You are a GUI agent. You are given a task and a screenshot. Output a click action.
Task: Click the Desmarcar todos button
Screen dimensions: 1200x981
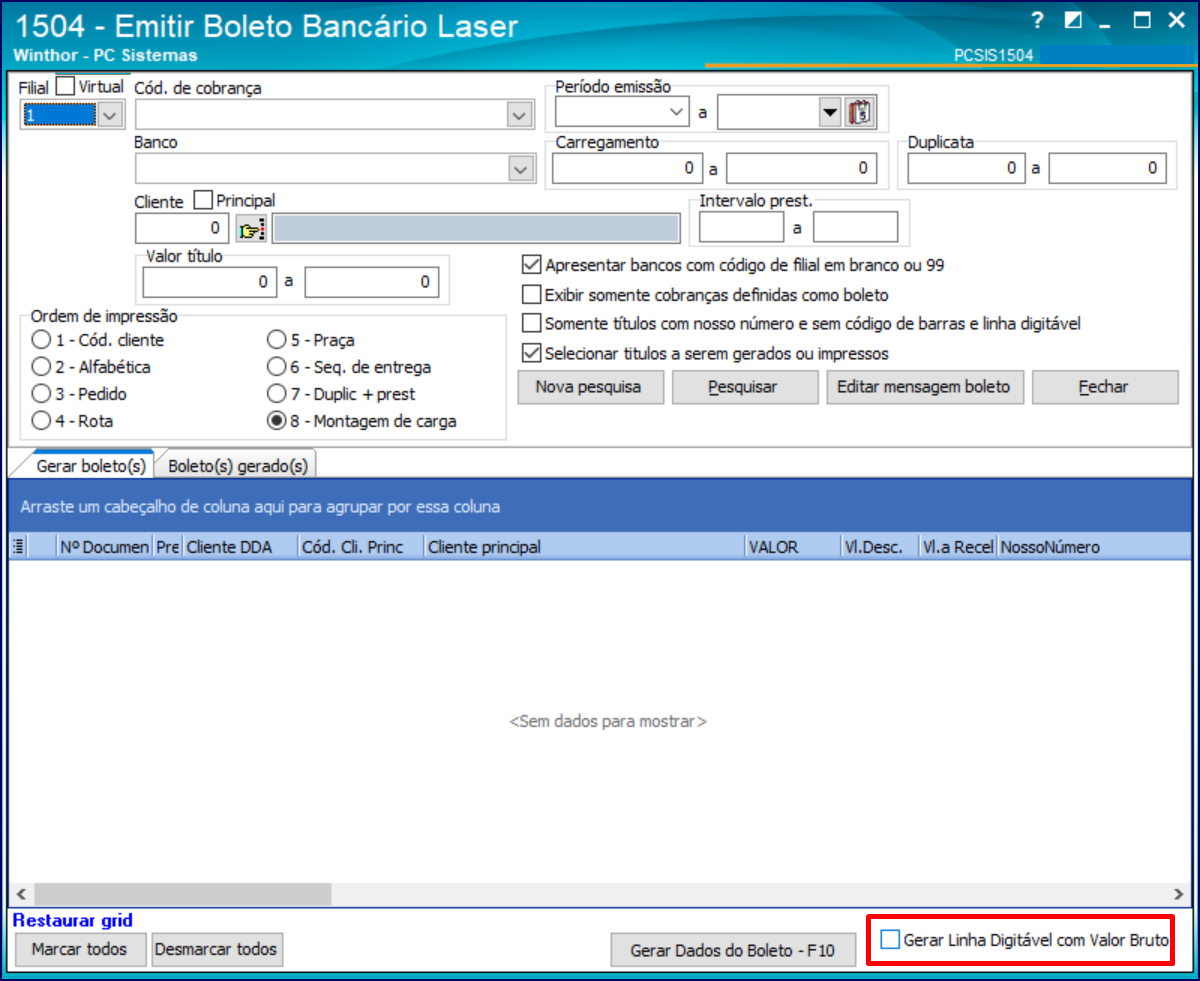(x=217, y=949)
